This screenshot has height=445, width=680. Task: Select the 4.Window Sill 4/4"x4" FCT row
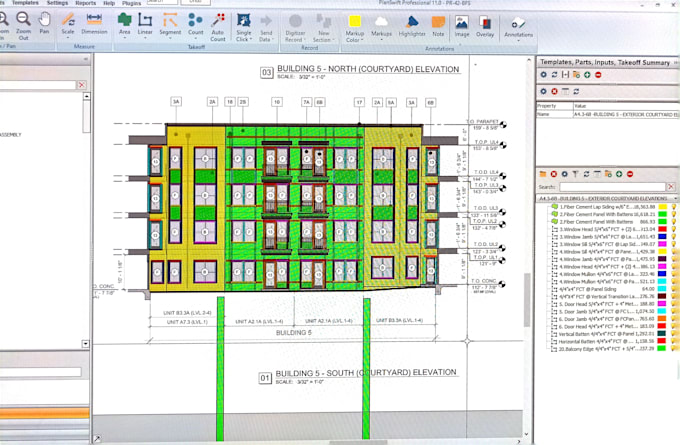[607, 252]
